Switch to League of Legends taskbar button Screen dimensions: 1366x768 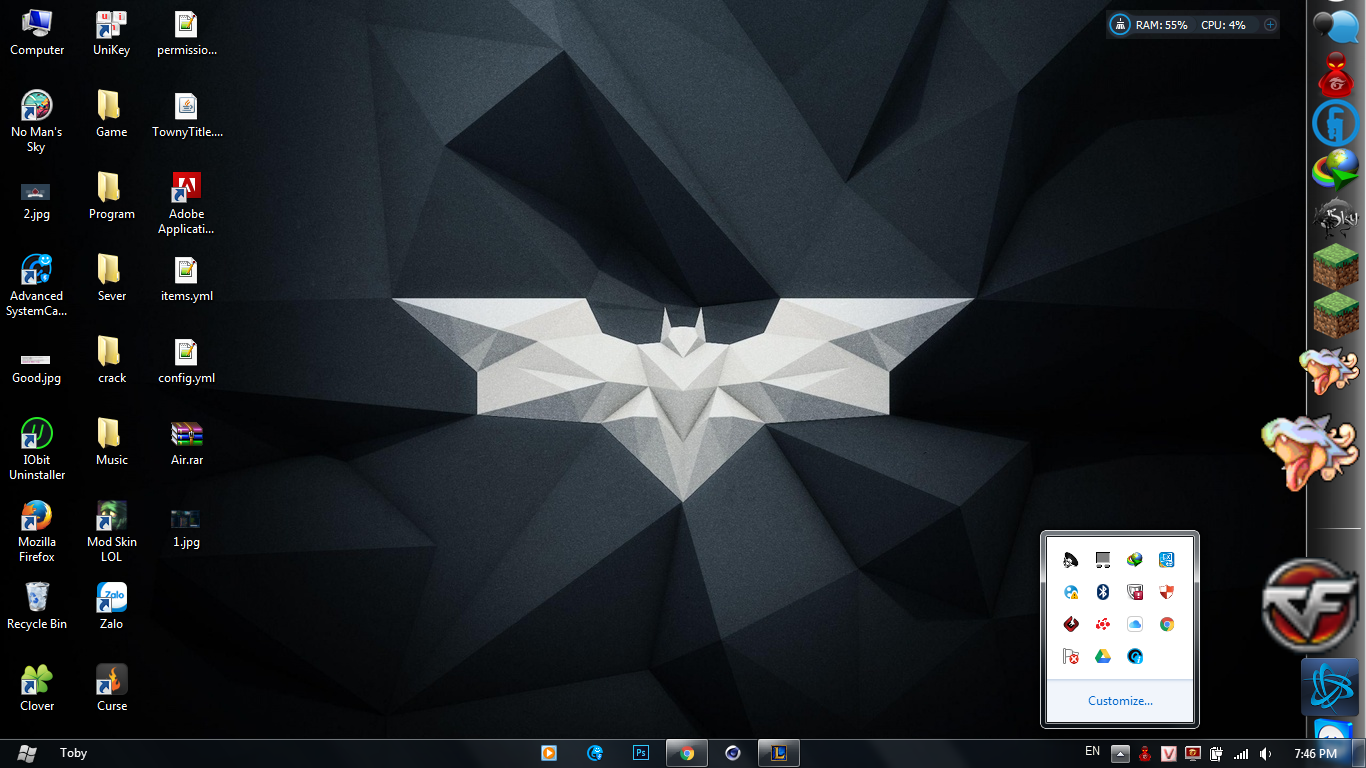click(x=779, y=753)
